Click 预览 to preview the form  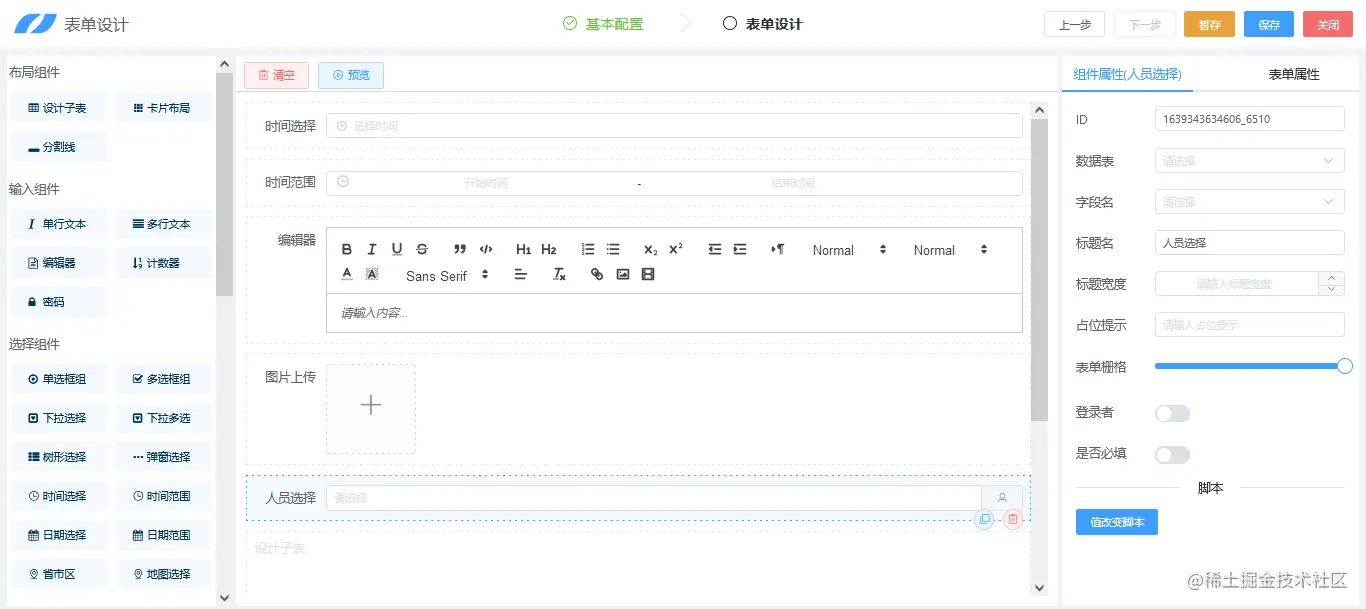pyautogui.click(x=351, y=75)
